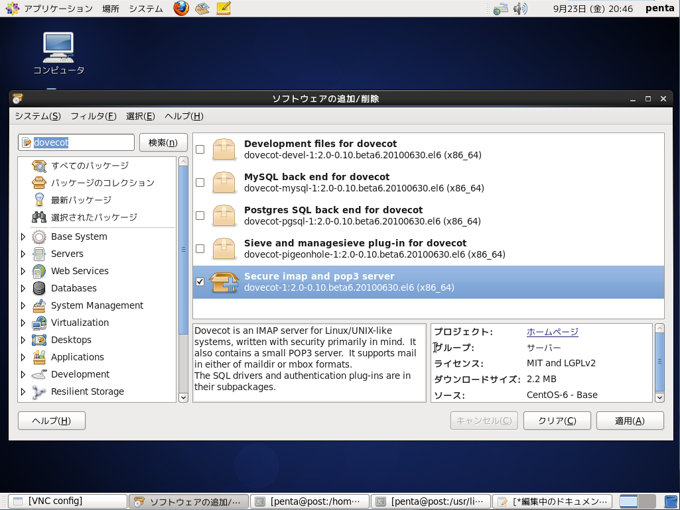This screenshot has height=510, width=680.
Task: Click the 適用(A) apply button
Action: tap(630, 421)
